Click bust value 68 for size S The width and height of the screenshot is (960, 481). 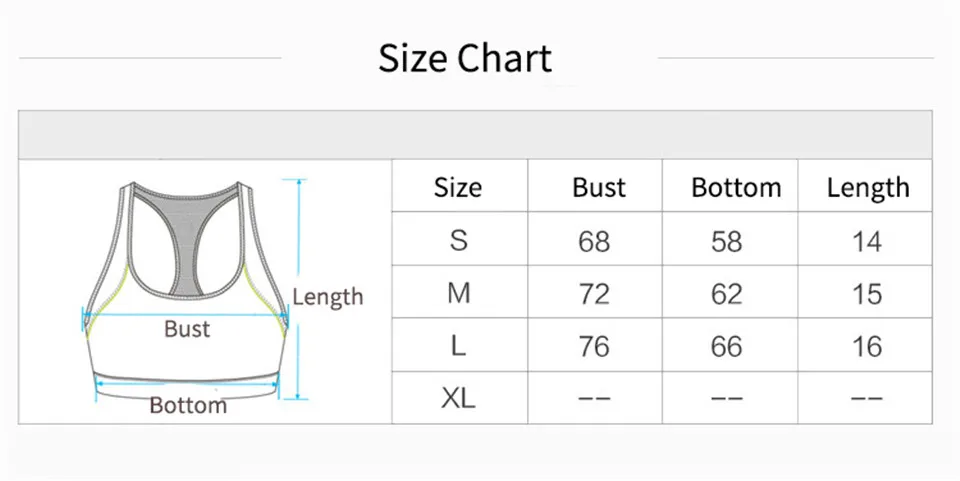(x=594, y=241)
